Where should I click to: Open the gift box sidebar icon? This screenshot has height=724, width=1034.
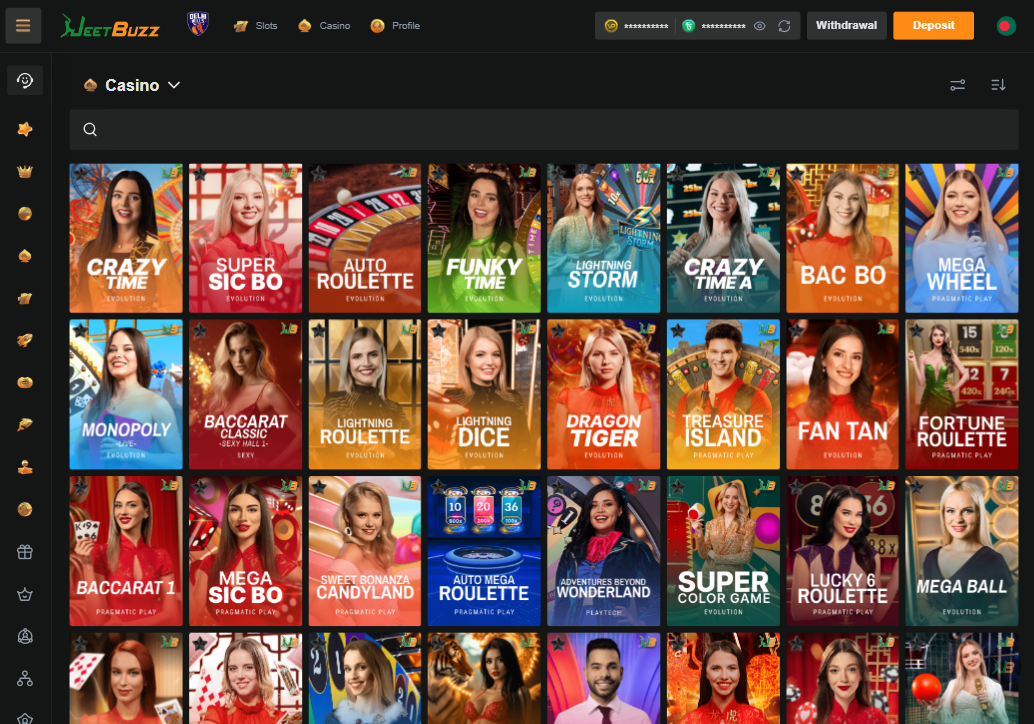point(25,551)
